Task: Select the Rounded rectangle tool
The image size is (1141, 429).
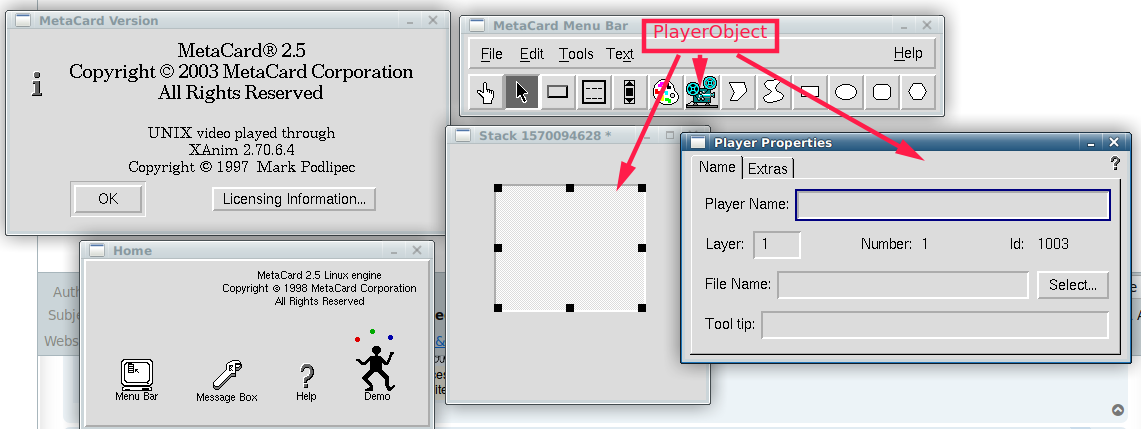Action: coord(882,92)
